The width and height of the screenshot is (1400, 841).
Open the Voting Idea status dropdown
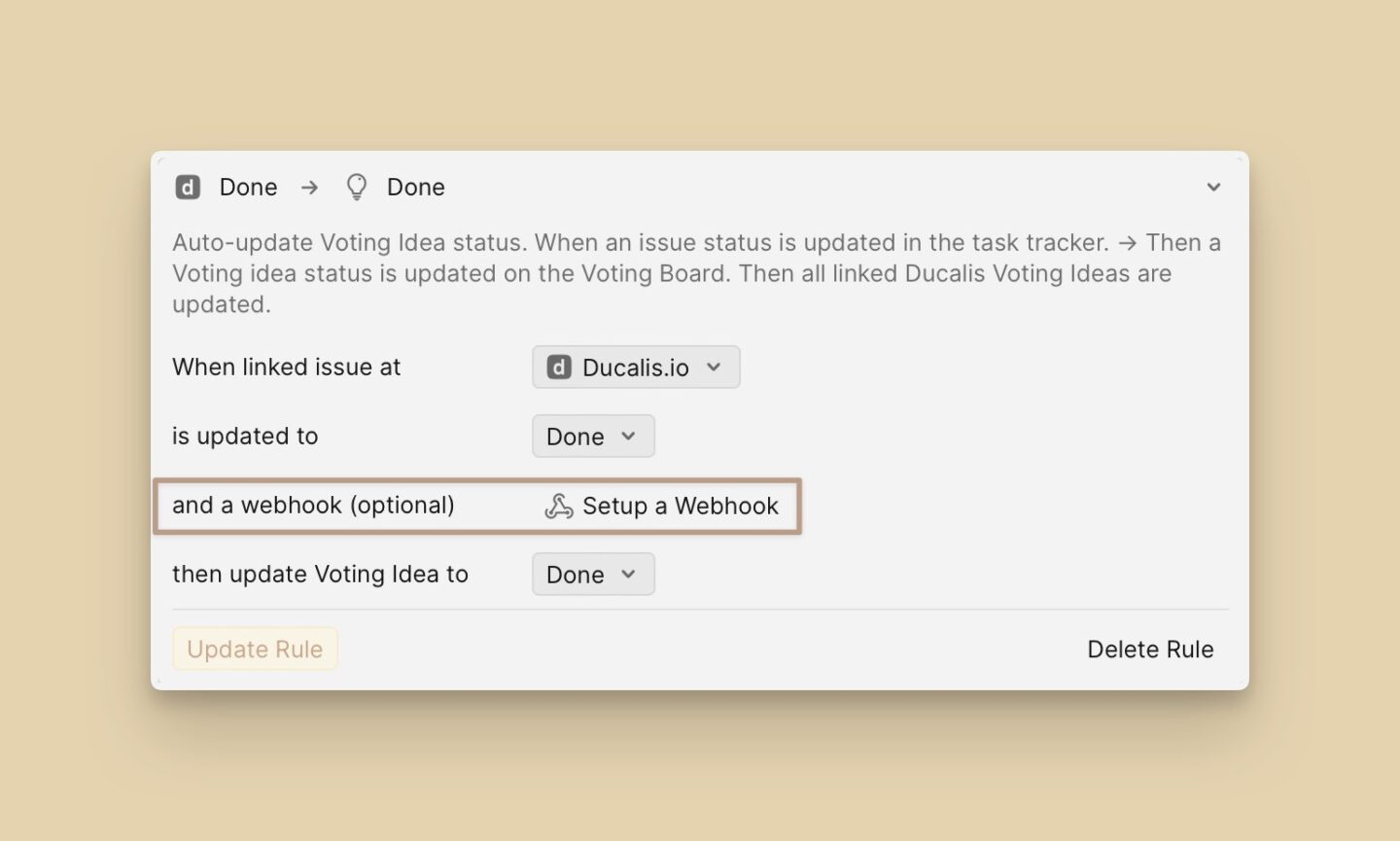click(x=592, y=574)
